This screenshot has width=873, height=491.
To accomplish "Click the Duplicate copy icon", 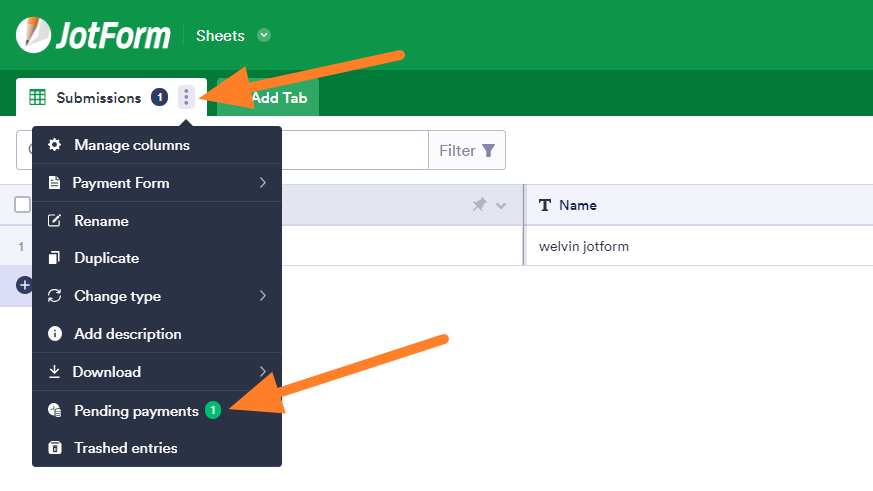I will (x=55, y=258).
